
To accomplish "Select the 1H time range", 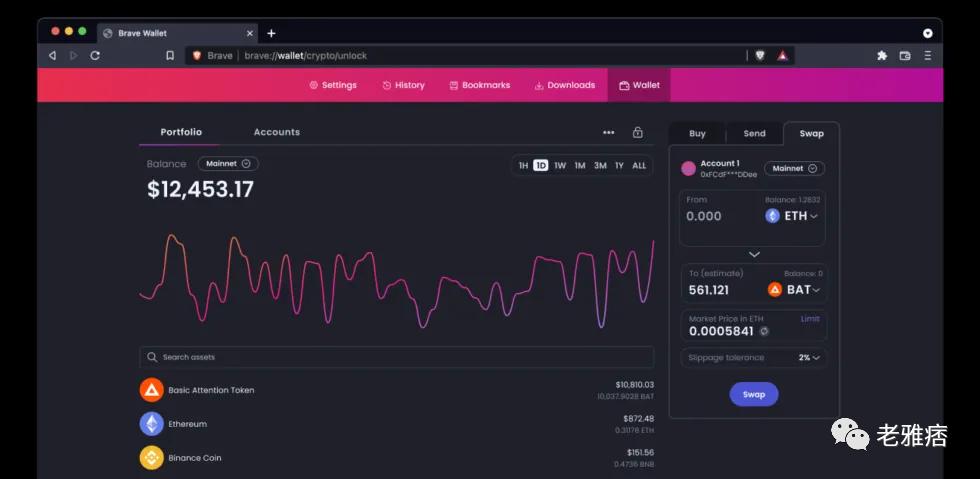I will click(x=523, y=166).
